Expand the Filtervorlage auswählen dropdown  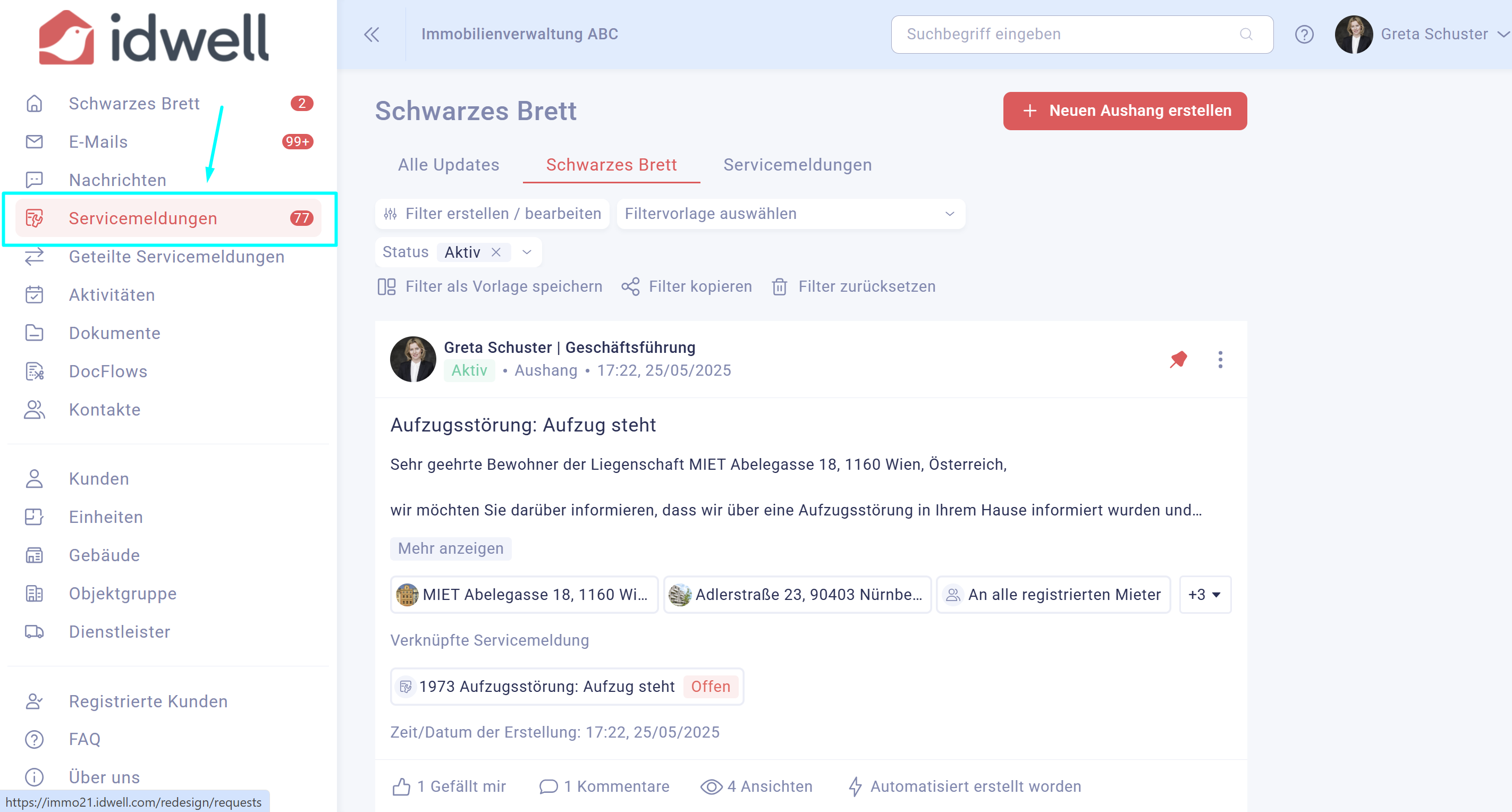click(790, 214)
